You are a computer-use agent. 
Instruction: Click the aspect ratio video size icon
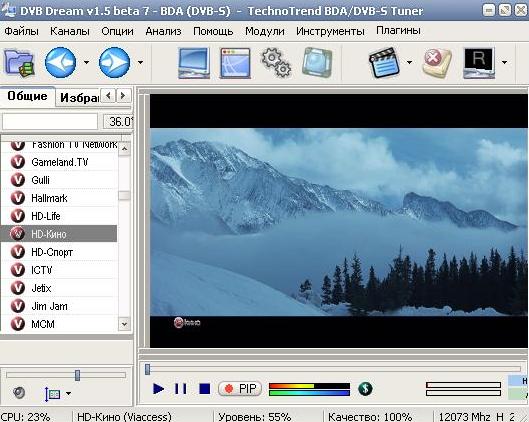point(52,393)
